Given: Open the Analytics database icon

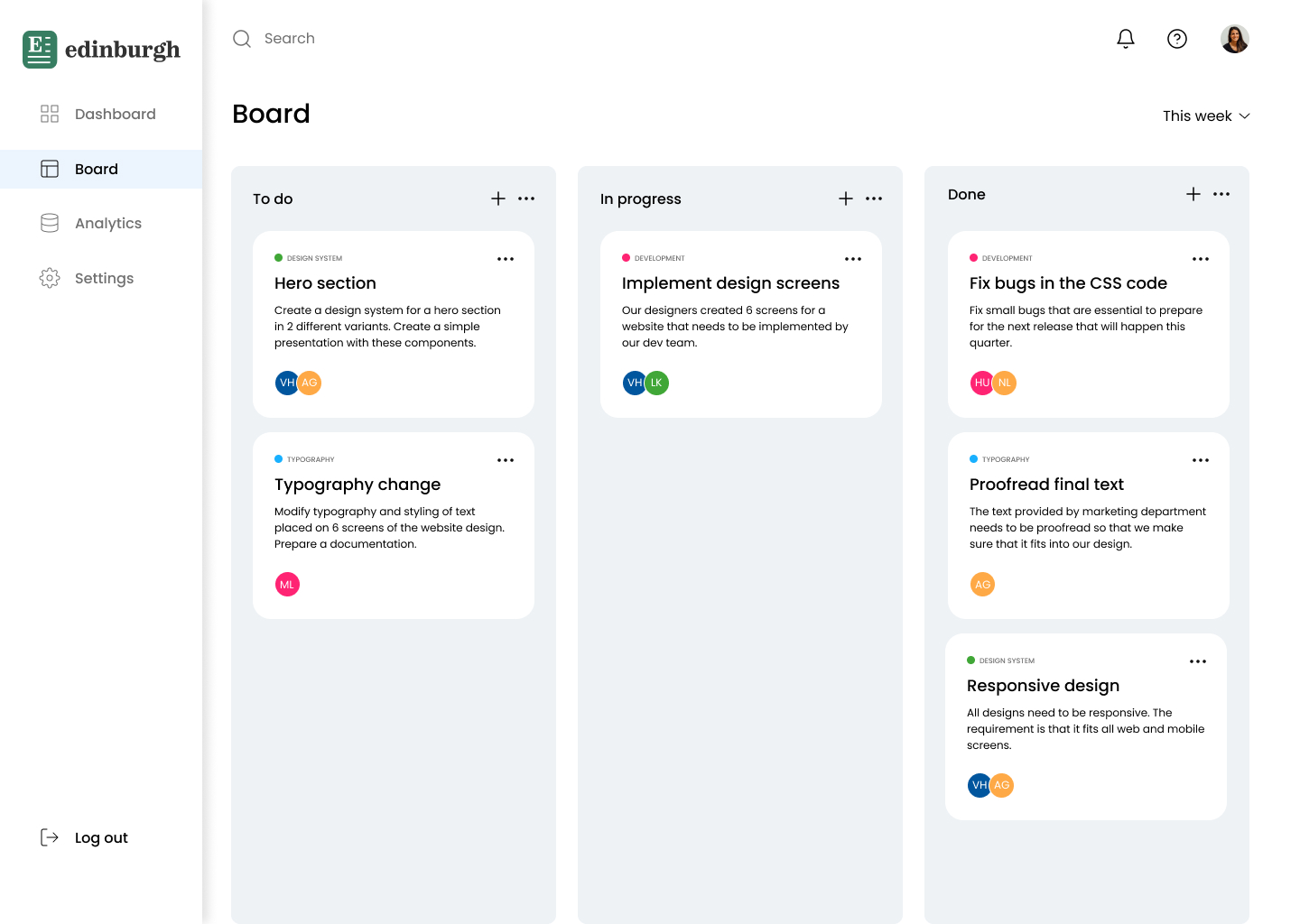Looking at the screenshot, I should pyautogui.click(x=50, y=223).
